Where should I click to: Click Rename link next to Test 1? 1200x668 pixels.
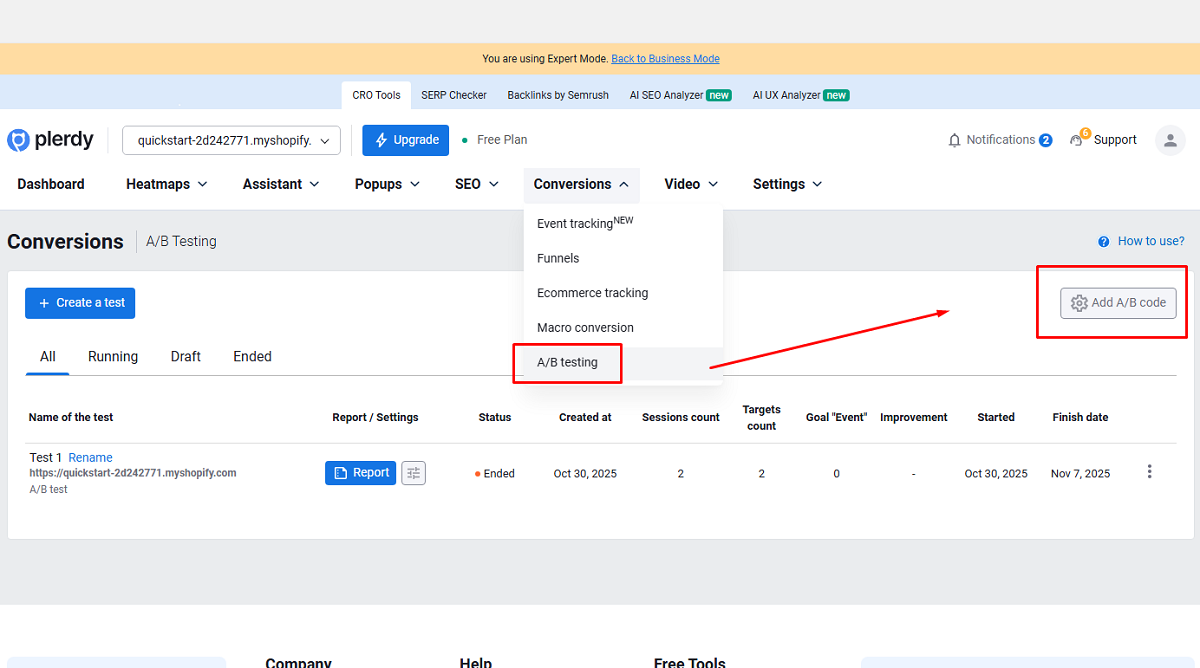tap(90, 458)
